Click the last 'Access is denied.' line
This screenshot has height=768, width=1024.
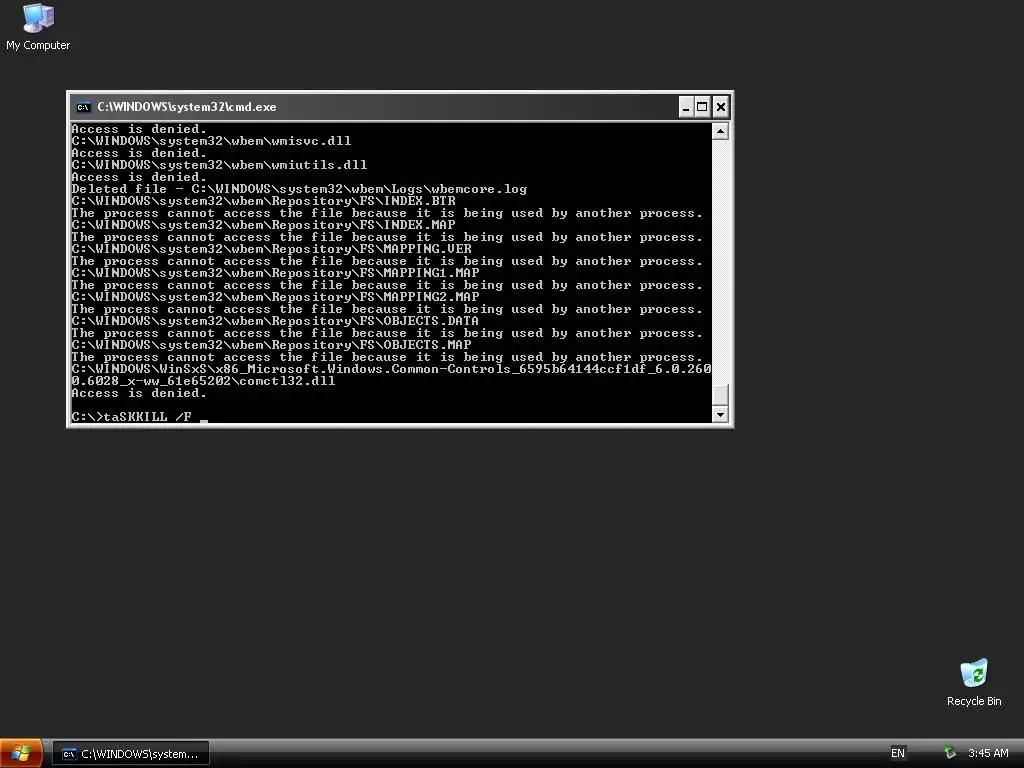138,393
